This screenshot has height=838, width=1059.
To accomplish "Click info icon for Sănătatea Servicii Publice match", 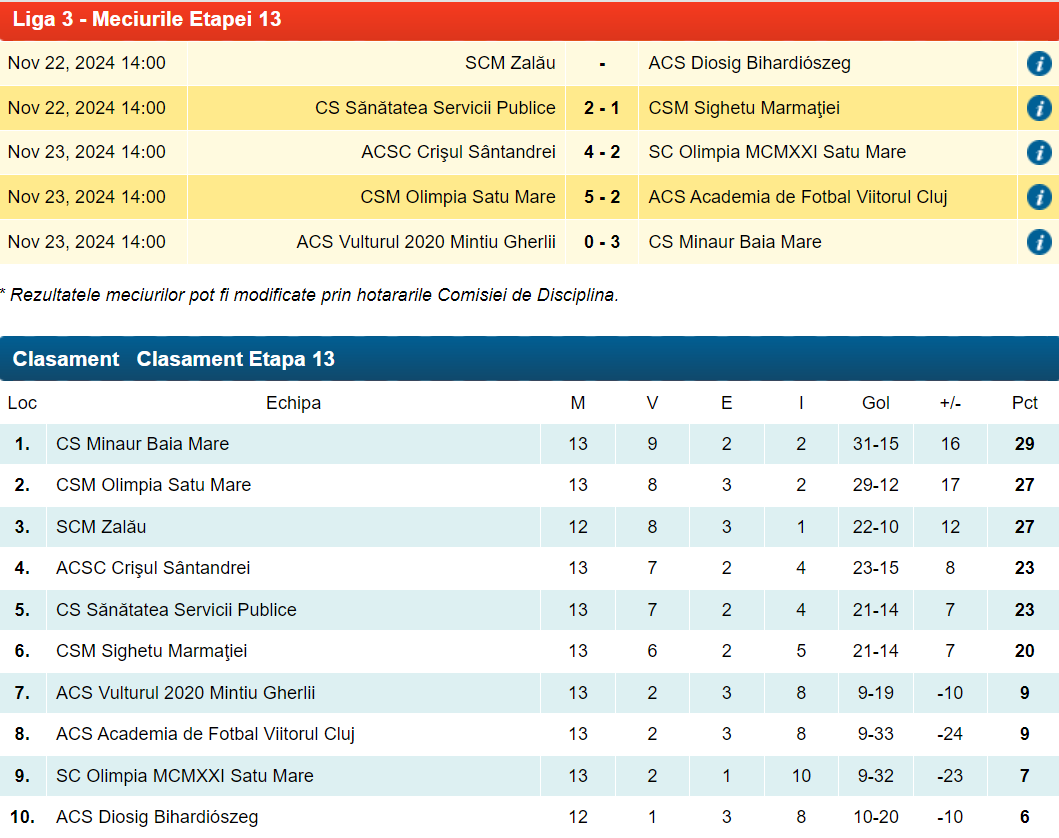I will (1039, 108).
